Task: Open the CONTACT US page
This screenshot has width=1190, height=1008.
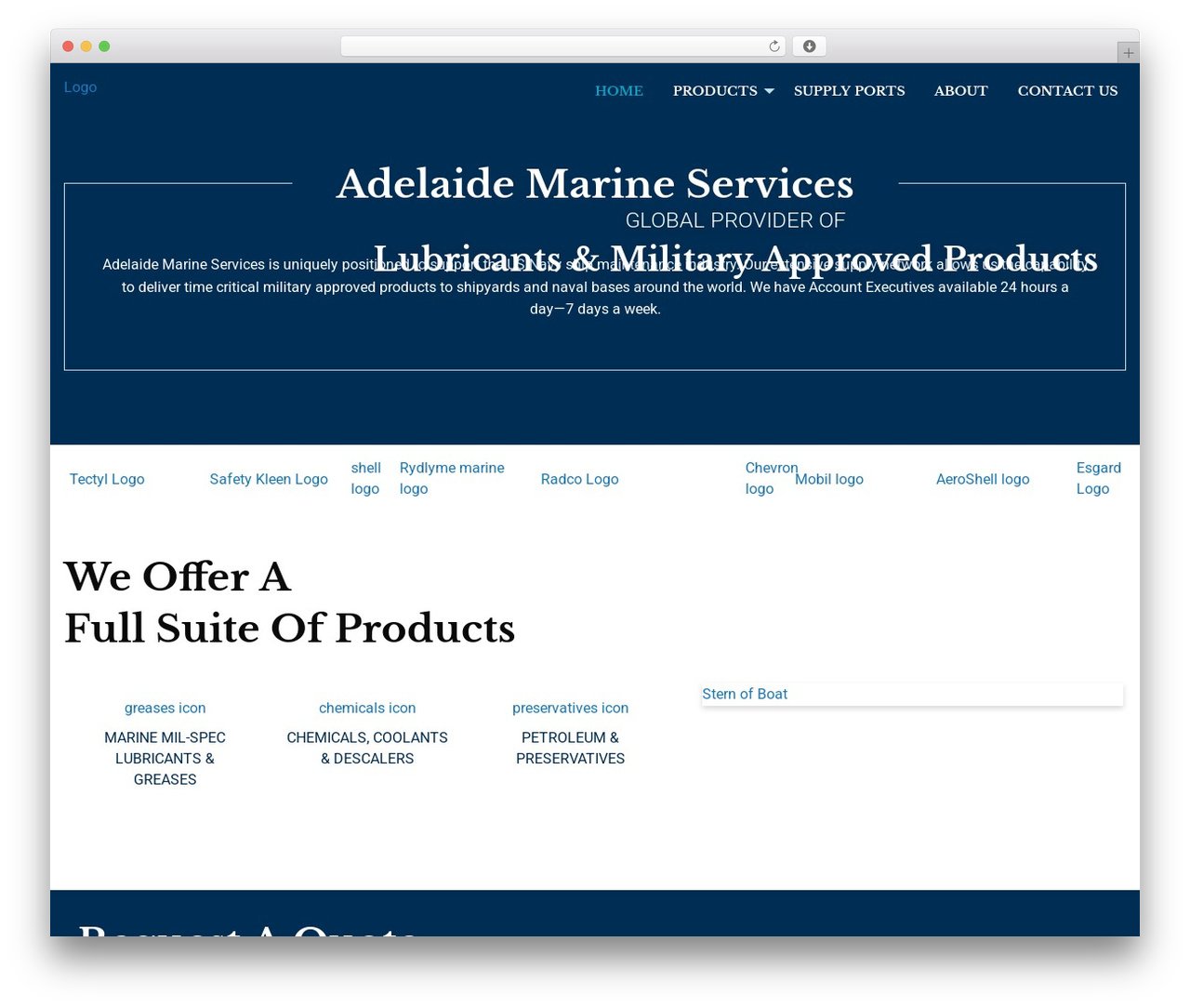Action: [1068, 91]
